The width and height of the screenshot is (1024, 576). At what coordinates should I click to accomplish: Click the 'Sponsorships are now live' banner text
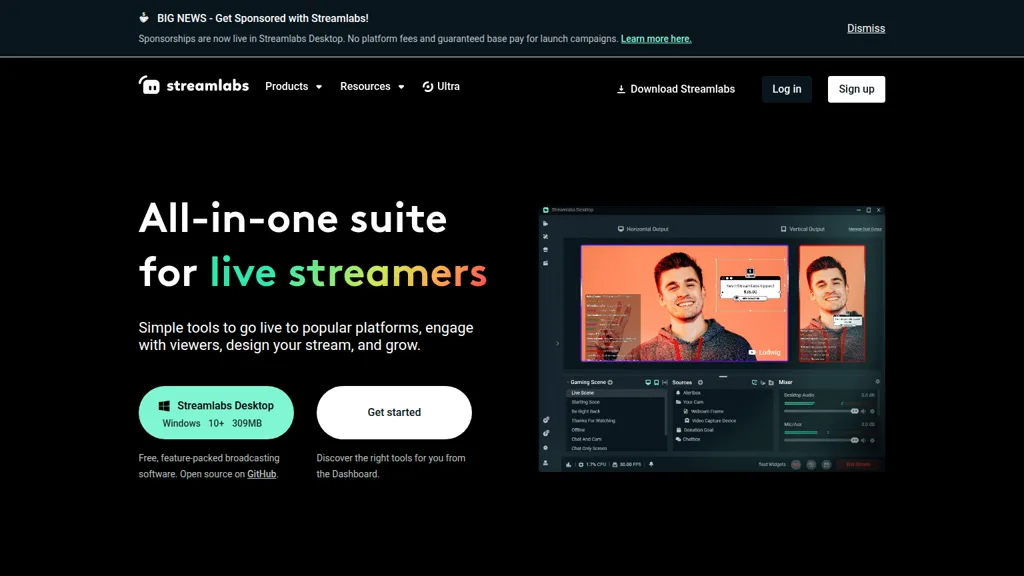378,39
